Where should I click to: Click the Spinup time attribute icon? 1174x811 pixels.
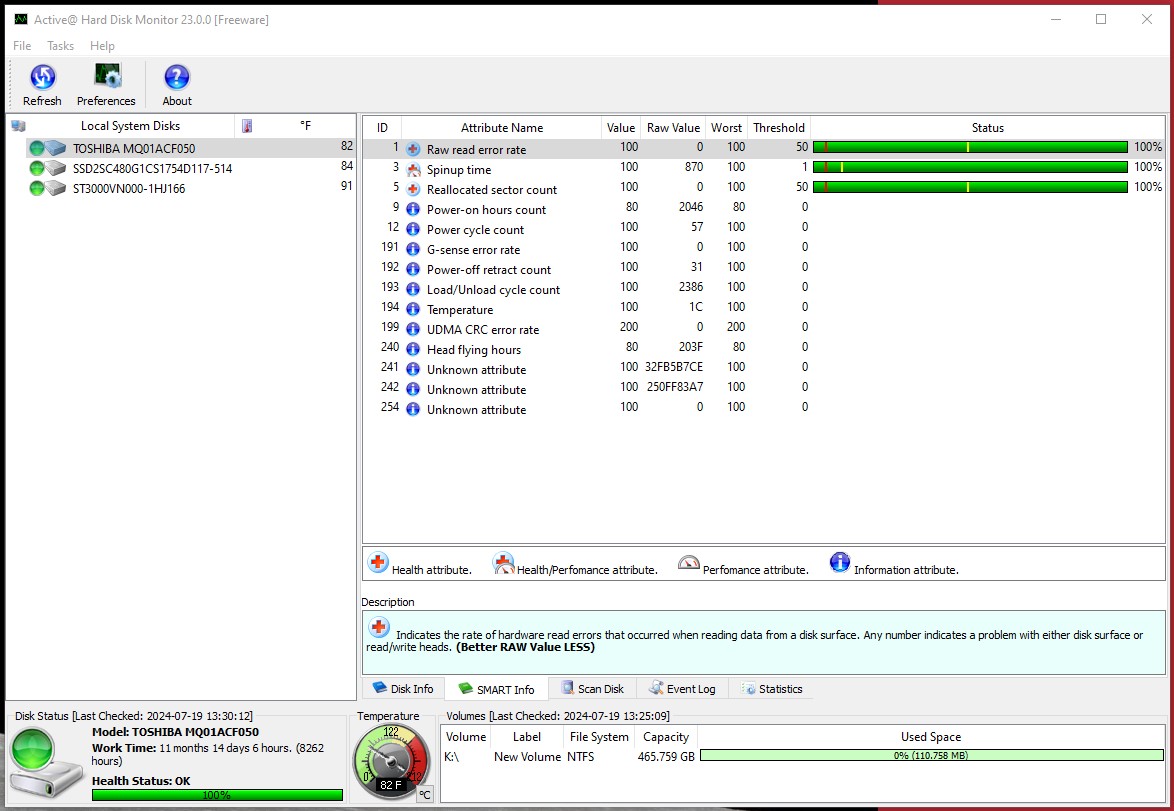pos(413,169)
